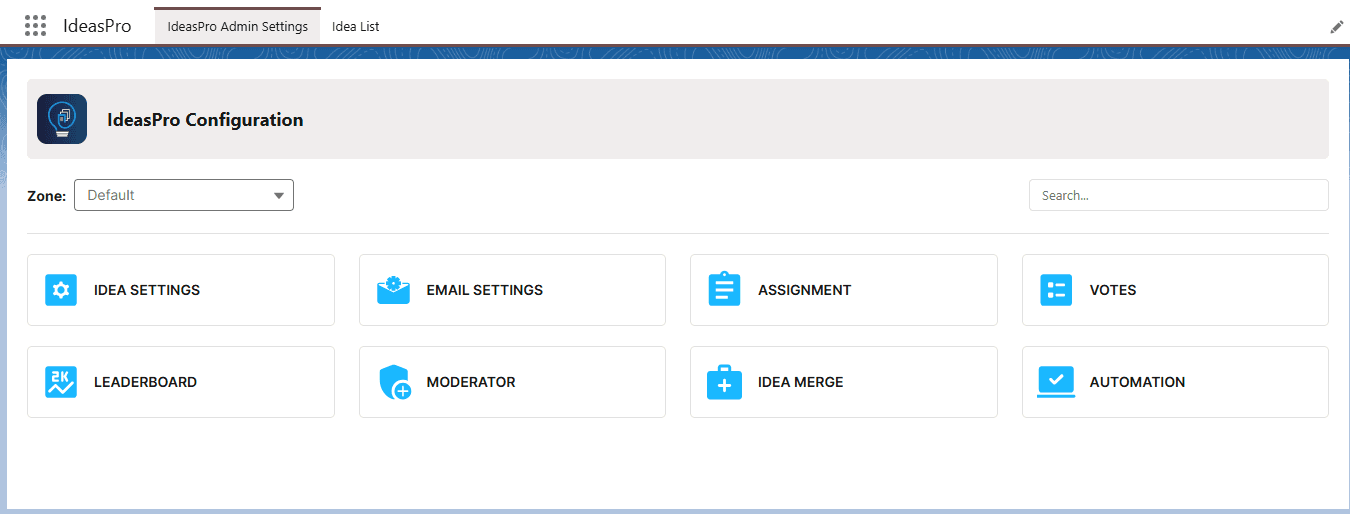
Task: Click the Assignment clipboard icon
Action: [x=724, y=289]
